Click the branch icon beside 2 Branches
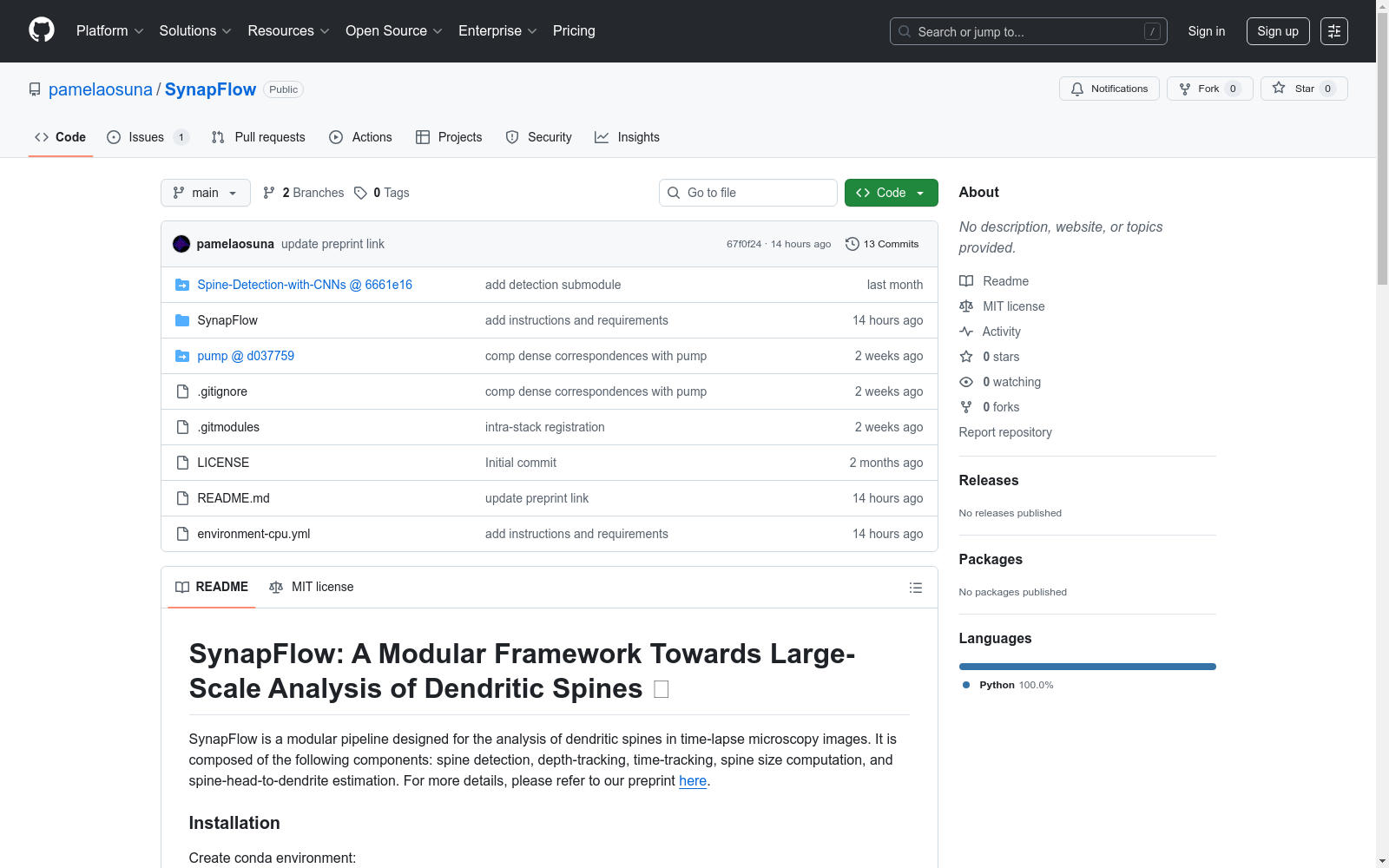 (x=269, y=193)
